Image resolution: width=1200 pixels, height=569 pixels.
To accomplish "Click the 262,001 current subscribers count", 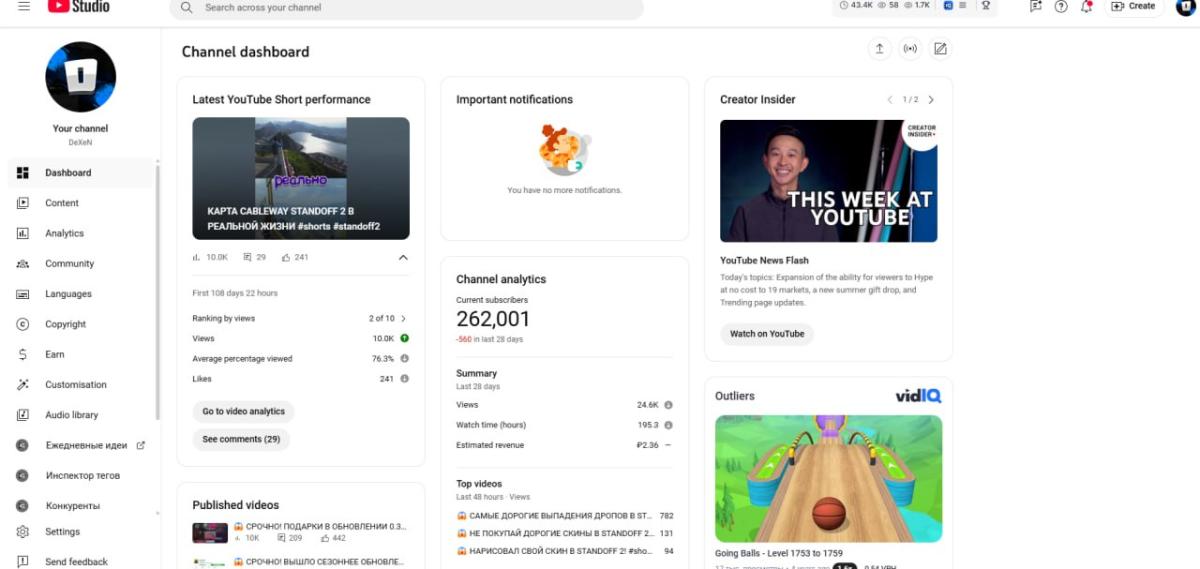I will (493, 319).
